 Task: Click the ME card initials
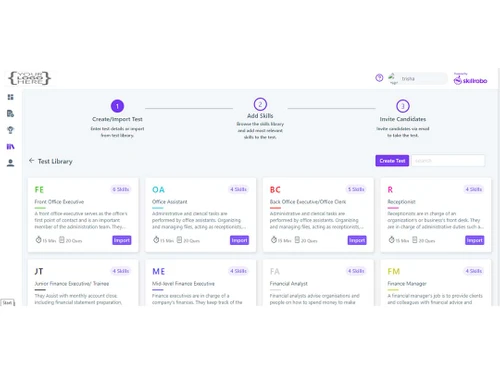(159, 271)
